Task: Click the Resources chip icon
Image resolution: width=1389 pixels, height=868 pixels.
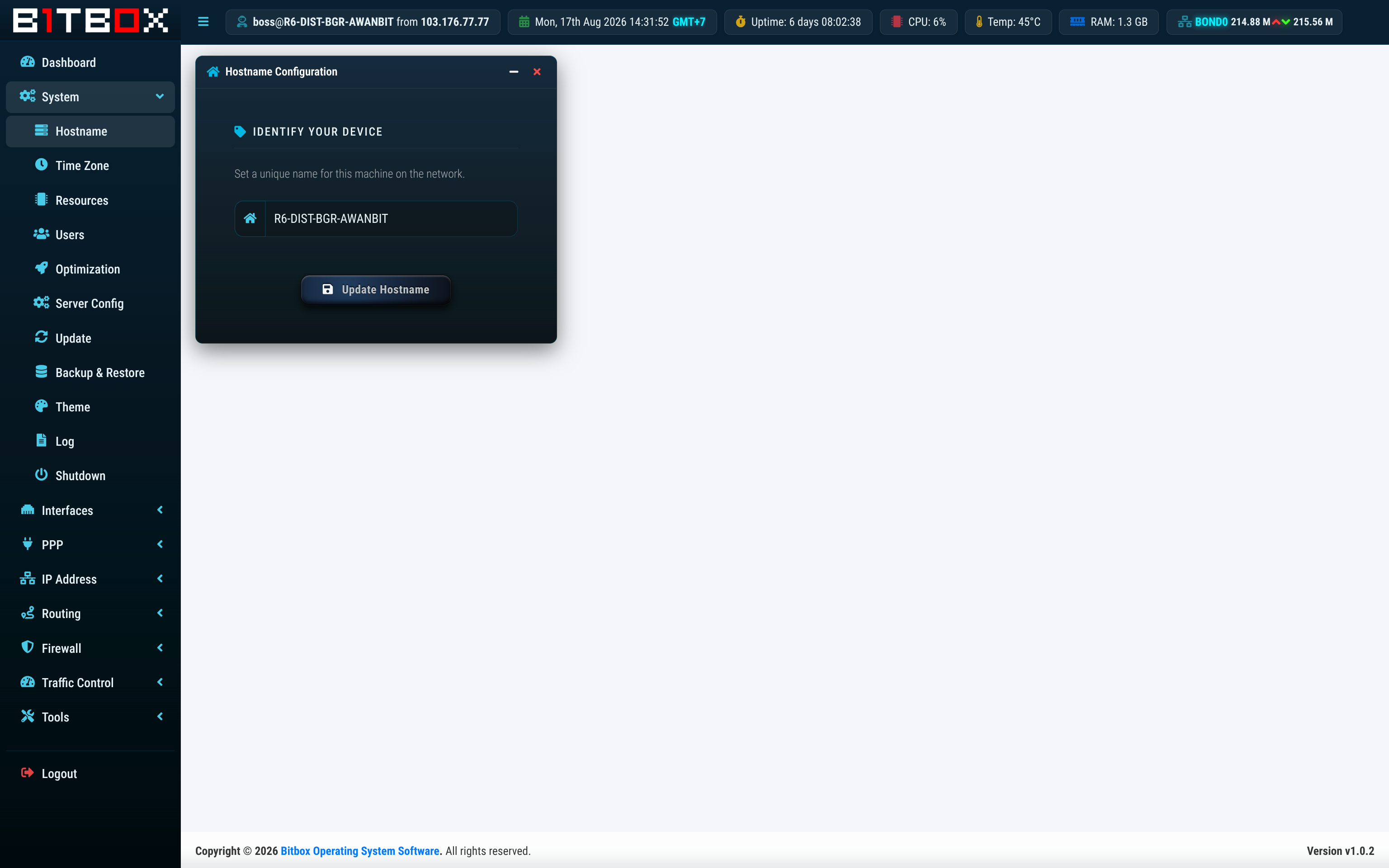Action: click(x=41, y=200)
